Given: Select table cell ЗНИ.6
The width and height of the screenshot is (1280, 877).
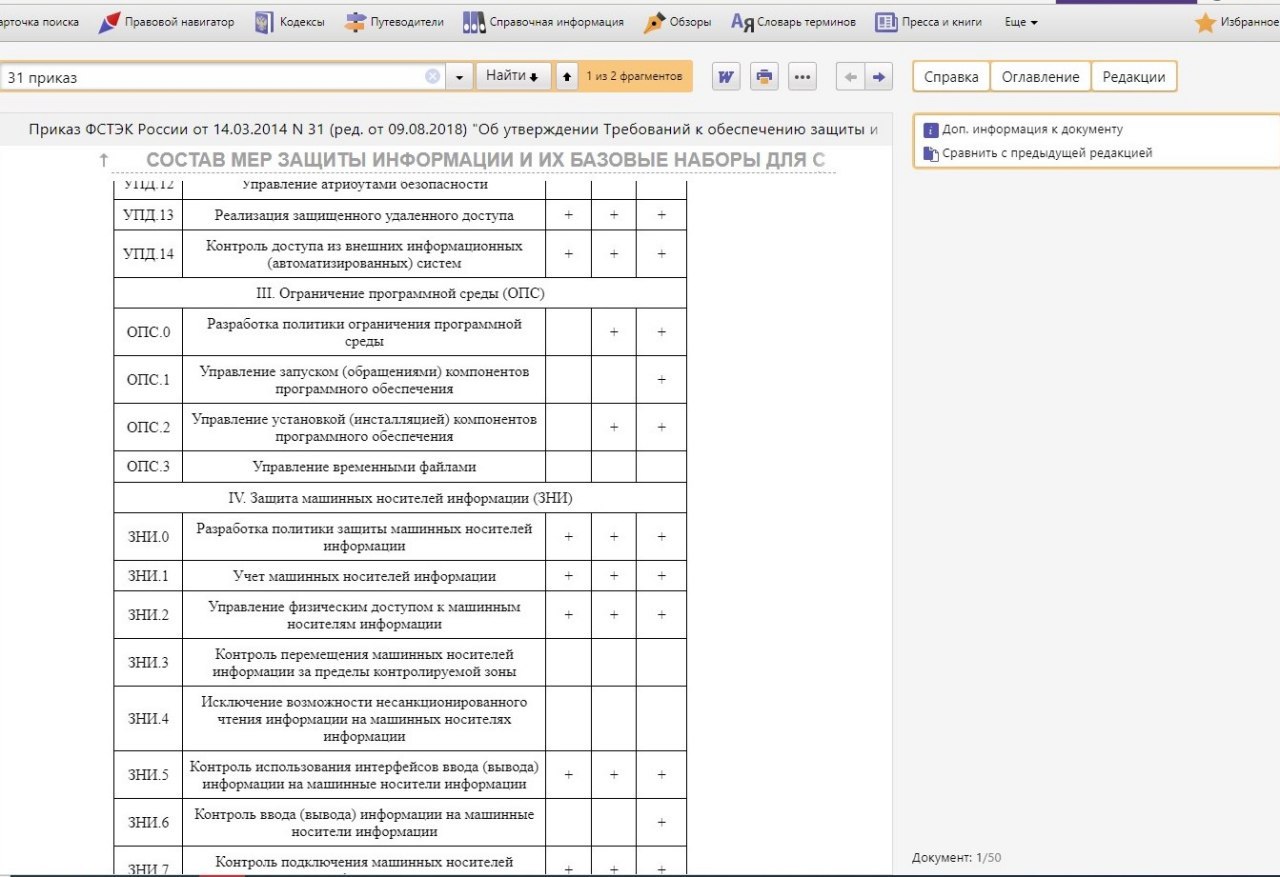Looking at the screenshot, I should point(148,823).
